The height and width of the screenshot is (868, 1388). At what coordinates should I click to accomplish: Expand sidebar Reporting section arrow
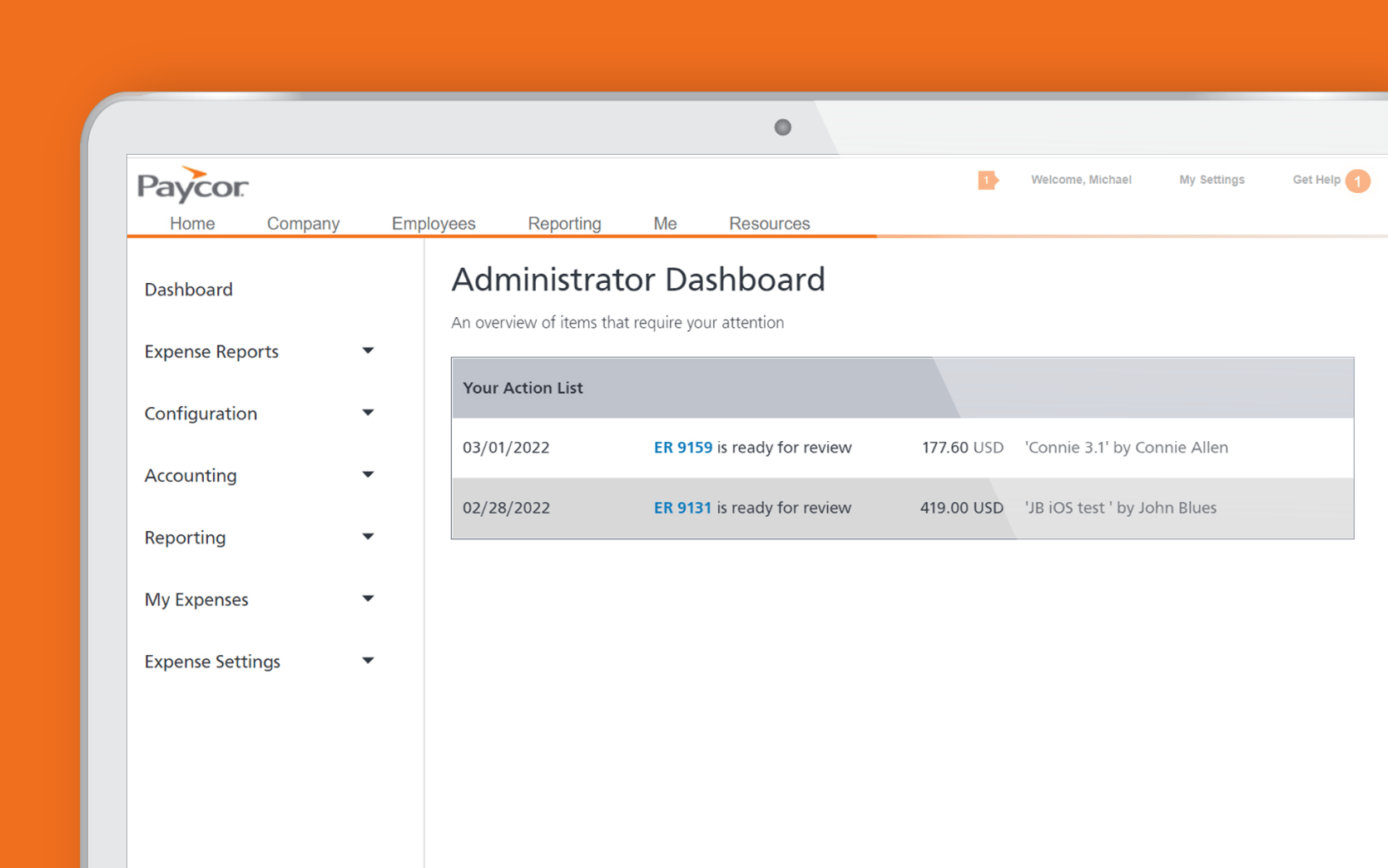(368, 537)
